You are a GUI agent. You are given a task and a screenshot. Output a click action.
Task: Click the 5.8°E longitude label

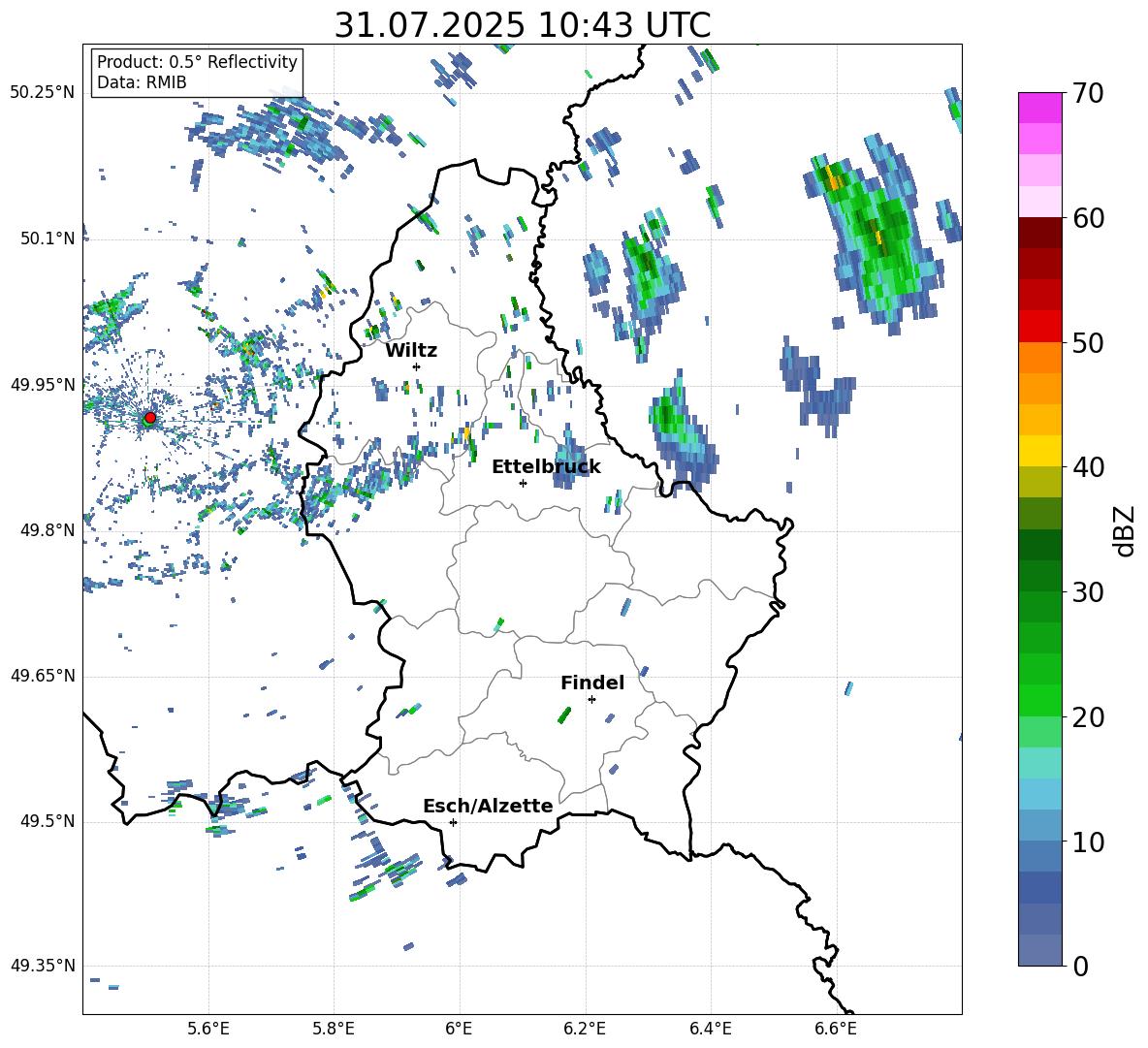pyautogui.click(x=334, y=1029)
